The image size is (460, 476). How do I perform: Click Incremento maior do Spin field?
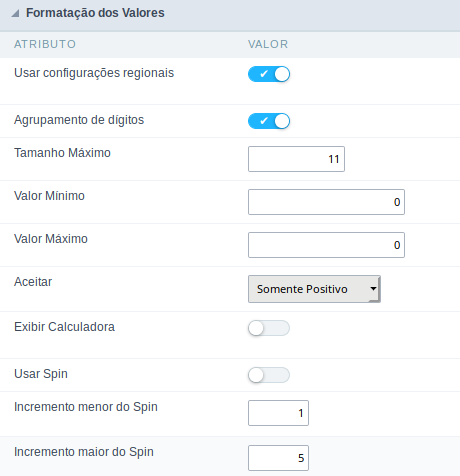pyautogui.click(x=278, y=458)
